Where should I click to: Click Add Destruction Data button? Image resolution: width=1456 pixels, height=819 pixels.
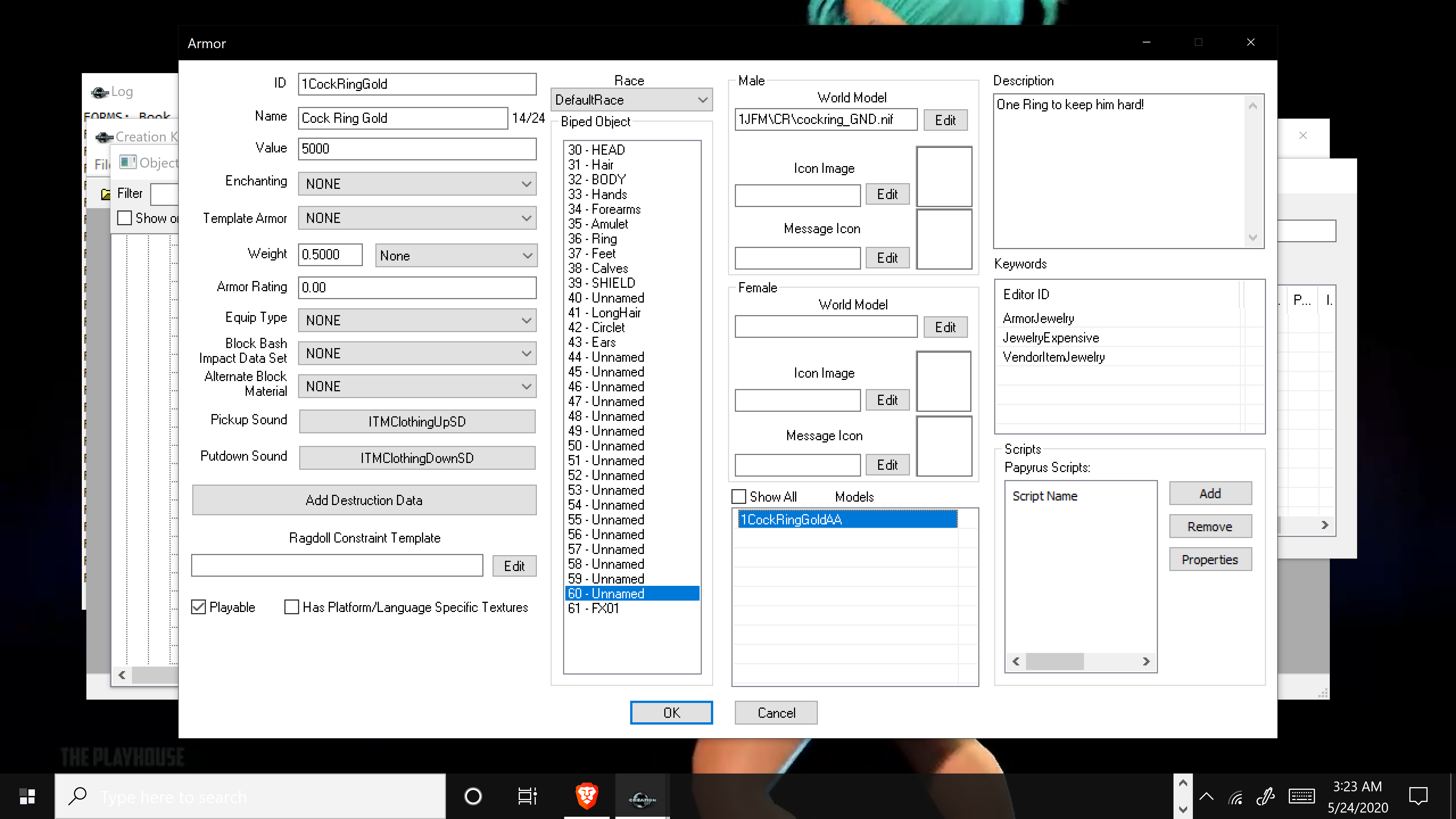[x=364, y=500]
